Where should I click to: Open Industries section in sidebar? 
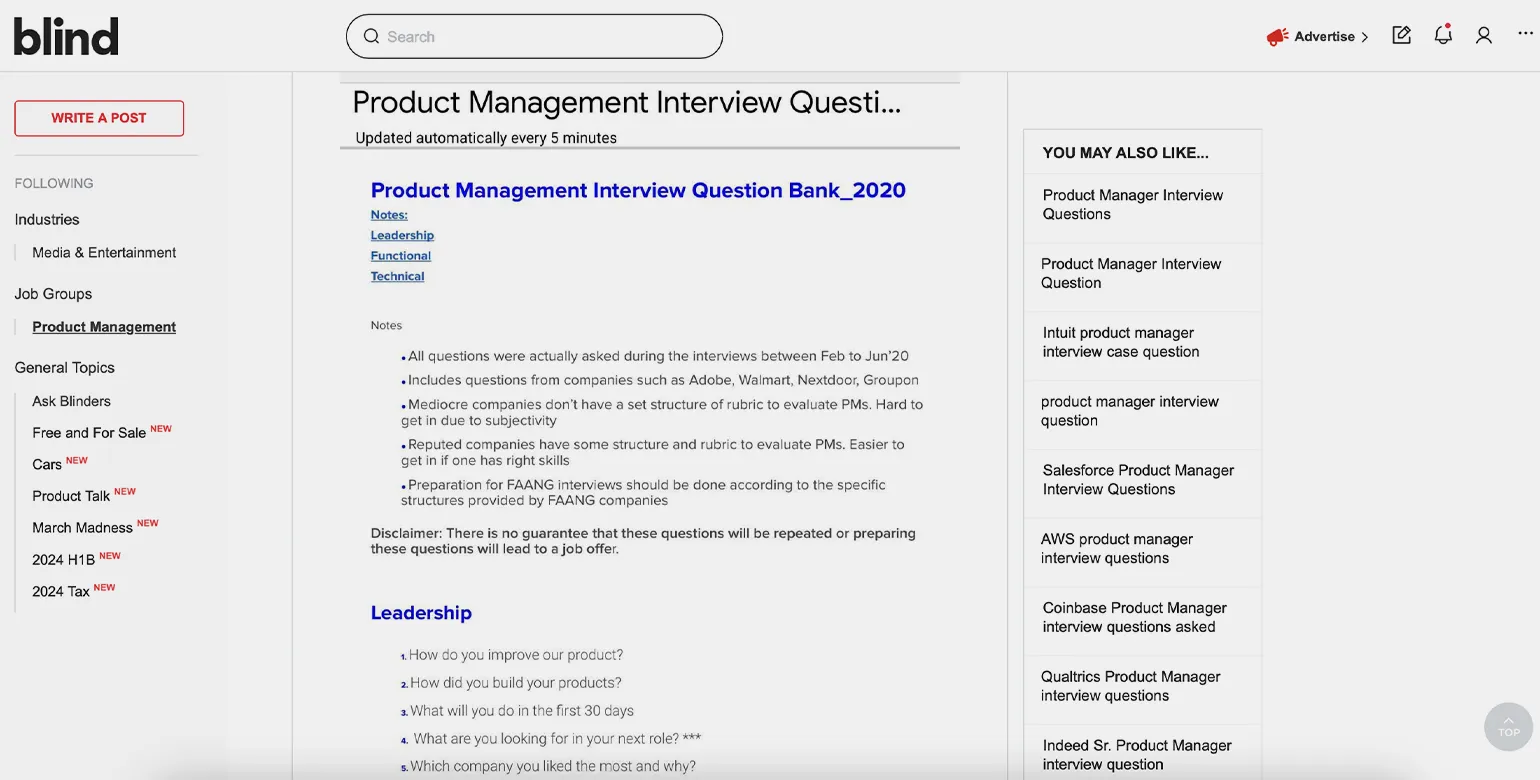47,220
